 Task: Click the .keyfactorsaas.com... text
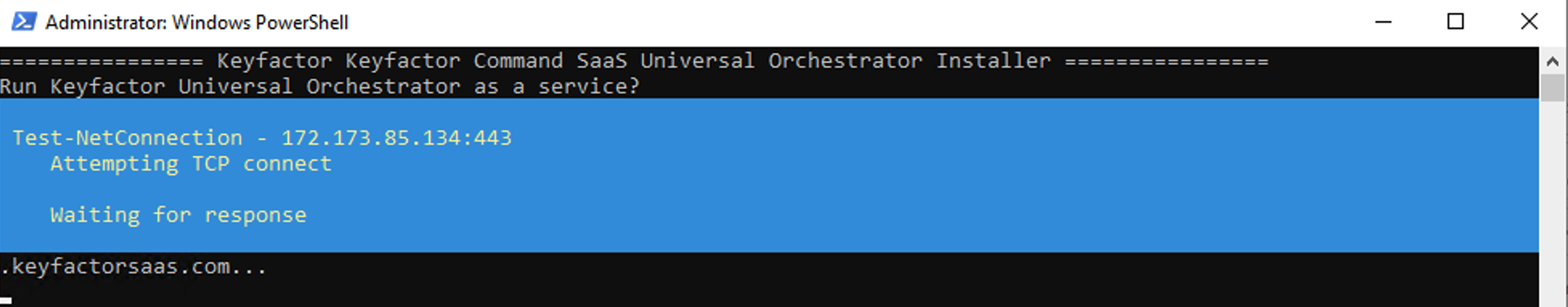pyautogui.click(x=133, y=266)
